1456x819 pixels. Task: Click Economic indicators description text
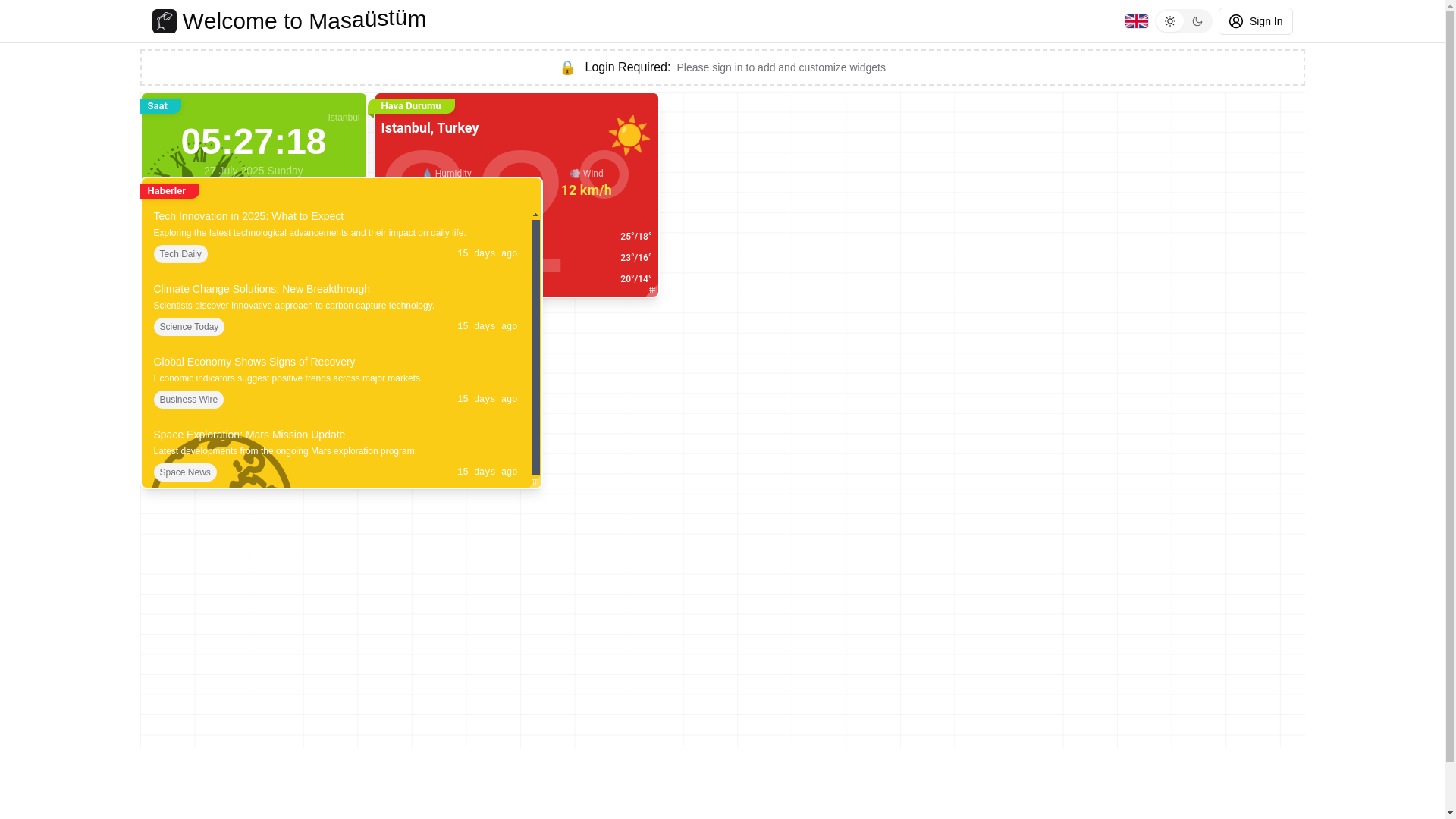click(x=287, y=378)
